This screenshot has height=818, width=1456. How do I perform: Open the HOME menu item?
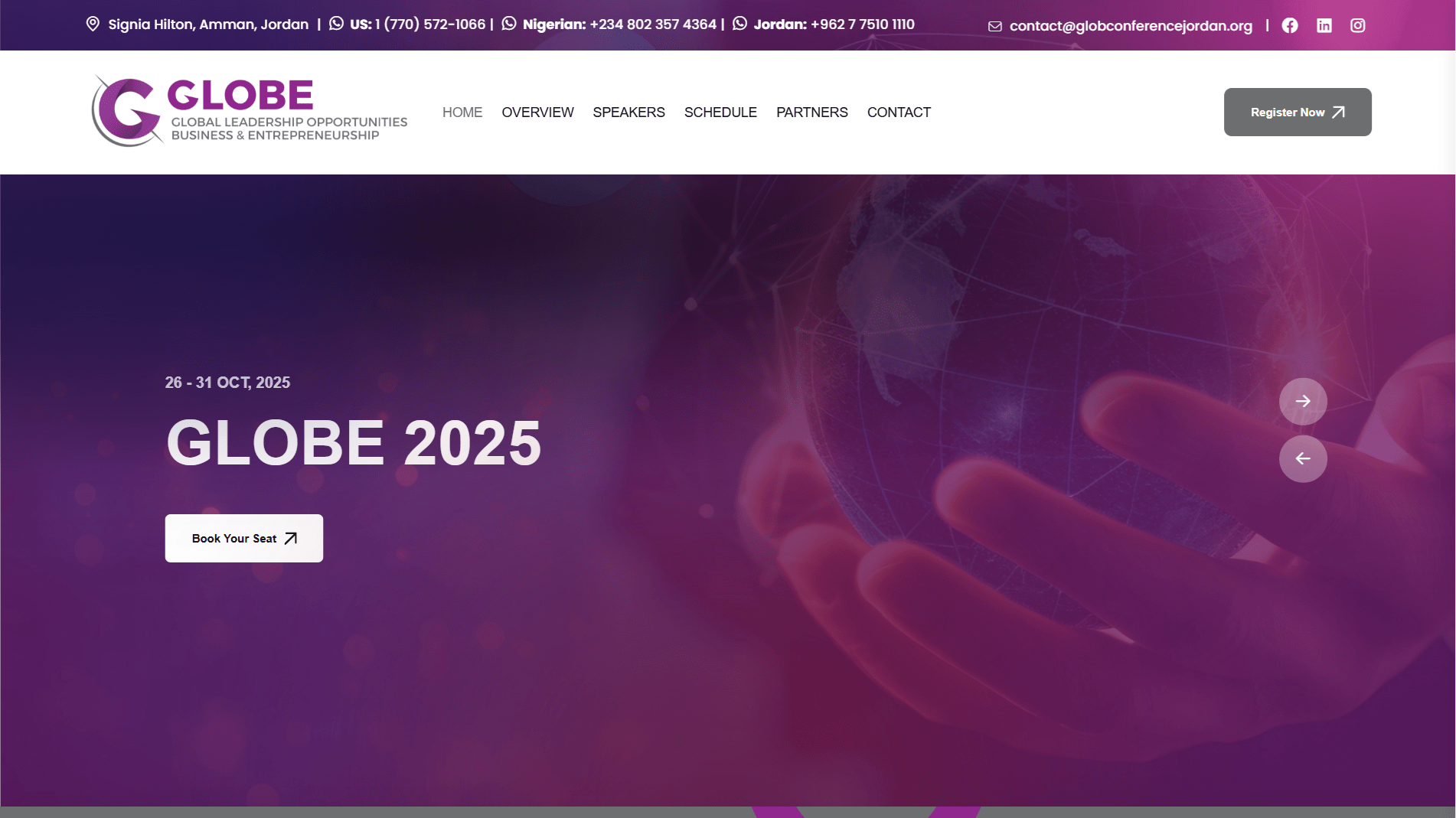[462, 112]
